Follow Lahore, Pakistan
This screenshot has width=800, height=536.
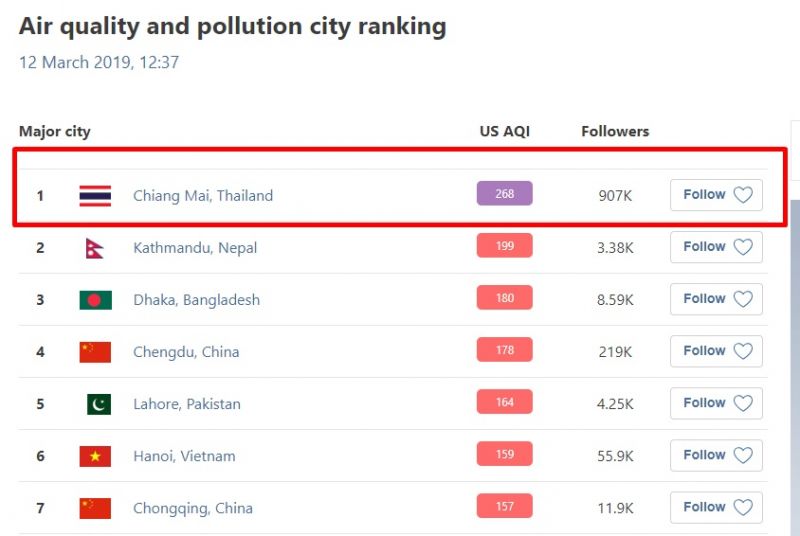coord(716,403)
